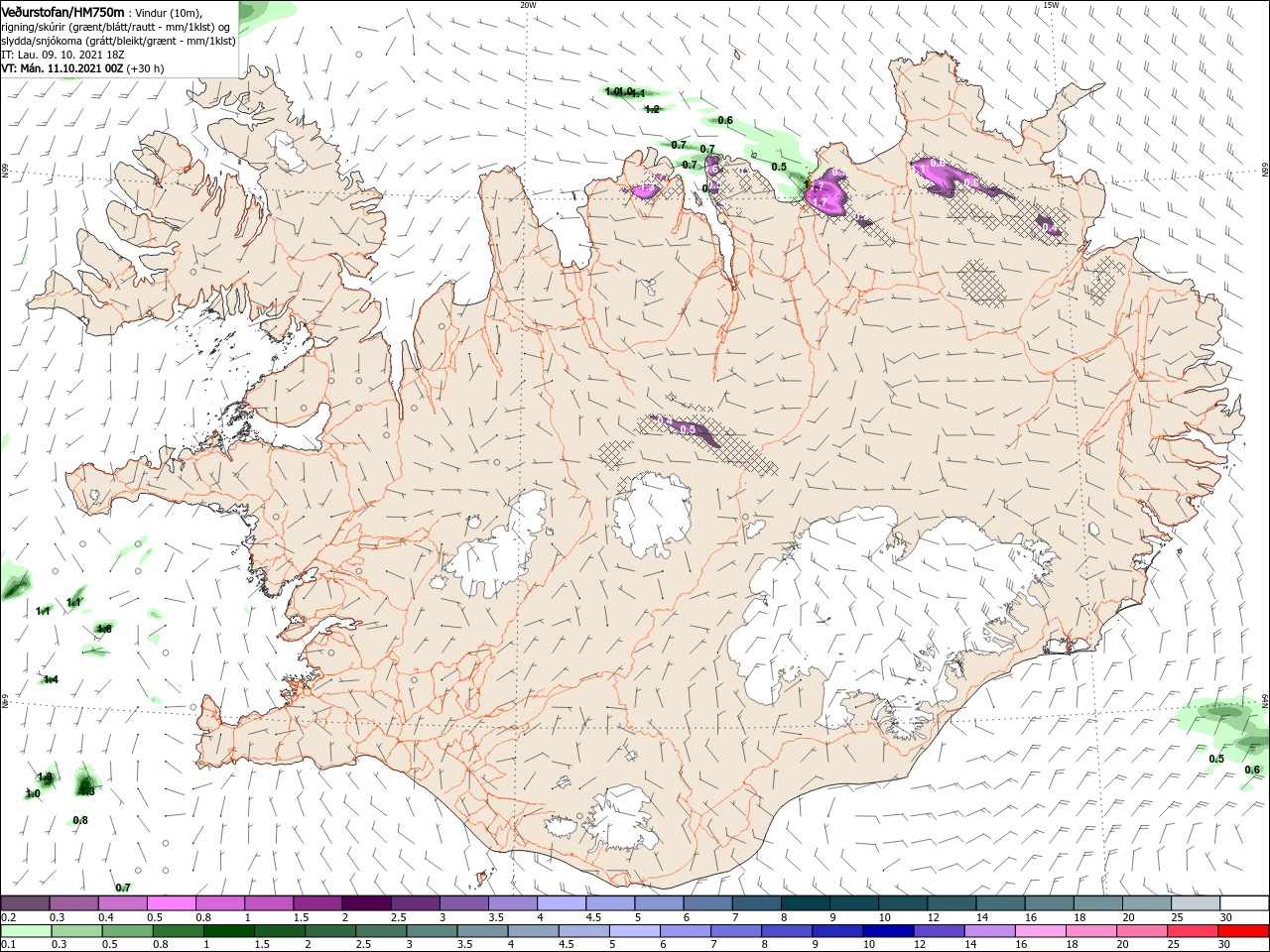Select the 'rigning/skúrir' legend description line
The height and width of the screenshot is (952, 1270).
coord(116,27)
